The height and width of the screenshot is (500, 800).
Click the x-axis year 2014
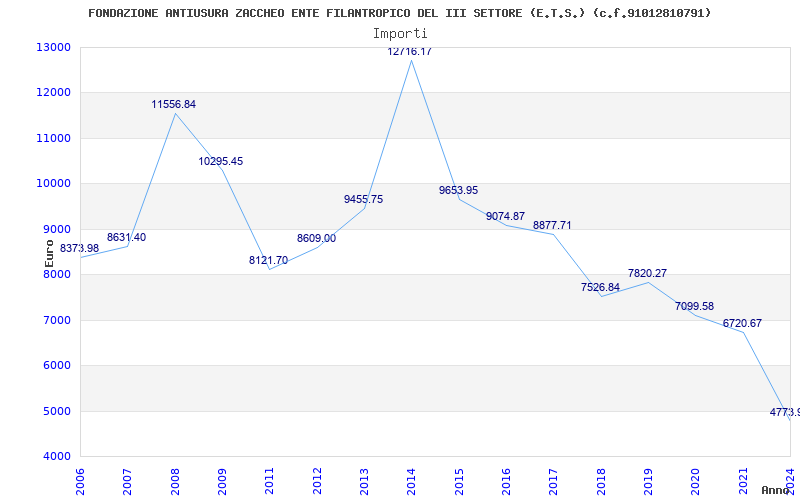click(412, 481)
